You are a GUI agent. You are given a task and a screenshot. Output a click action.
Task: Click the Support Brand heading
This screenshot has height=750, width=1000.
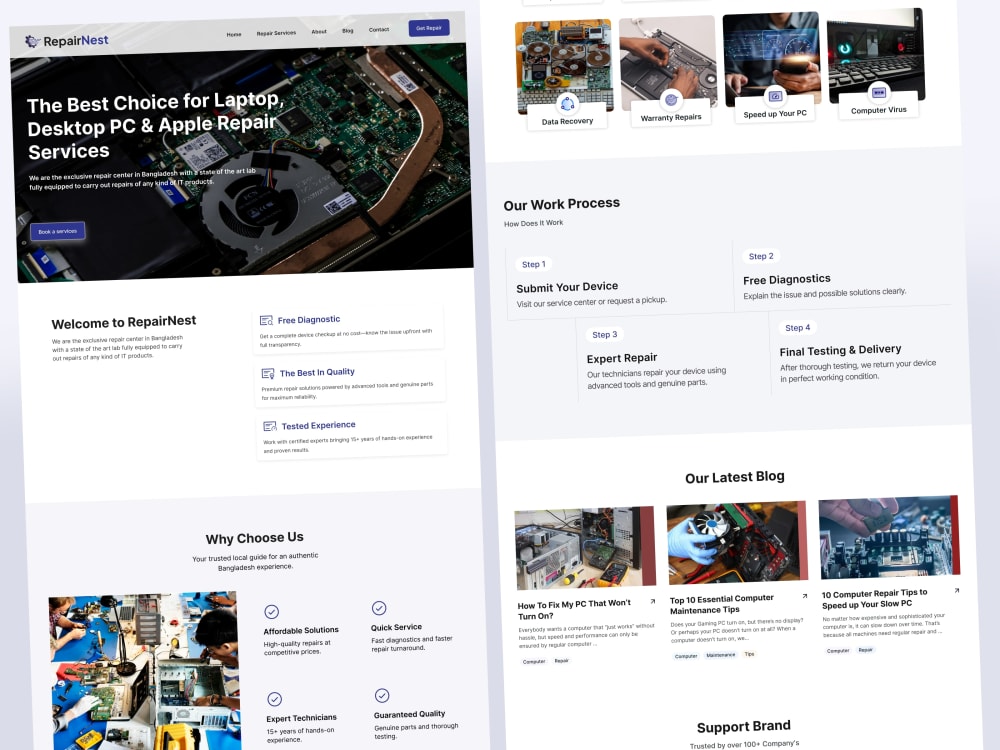[x=744, y=726]
